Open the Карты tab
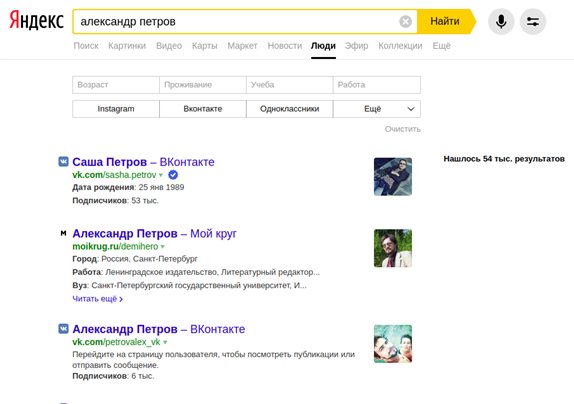The image size is (574, 404). click(x=205, y=46)
